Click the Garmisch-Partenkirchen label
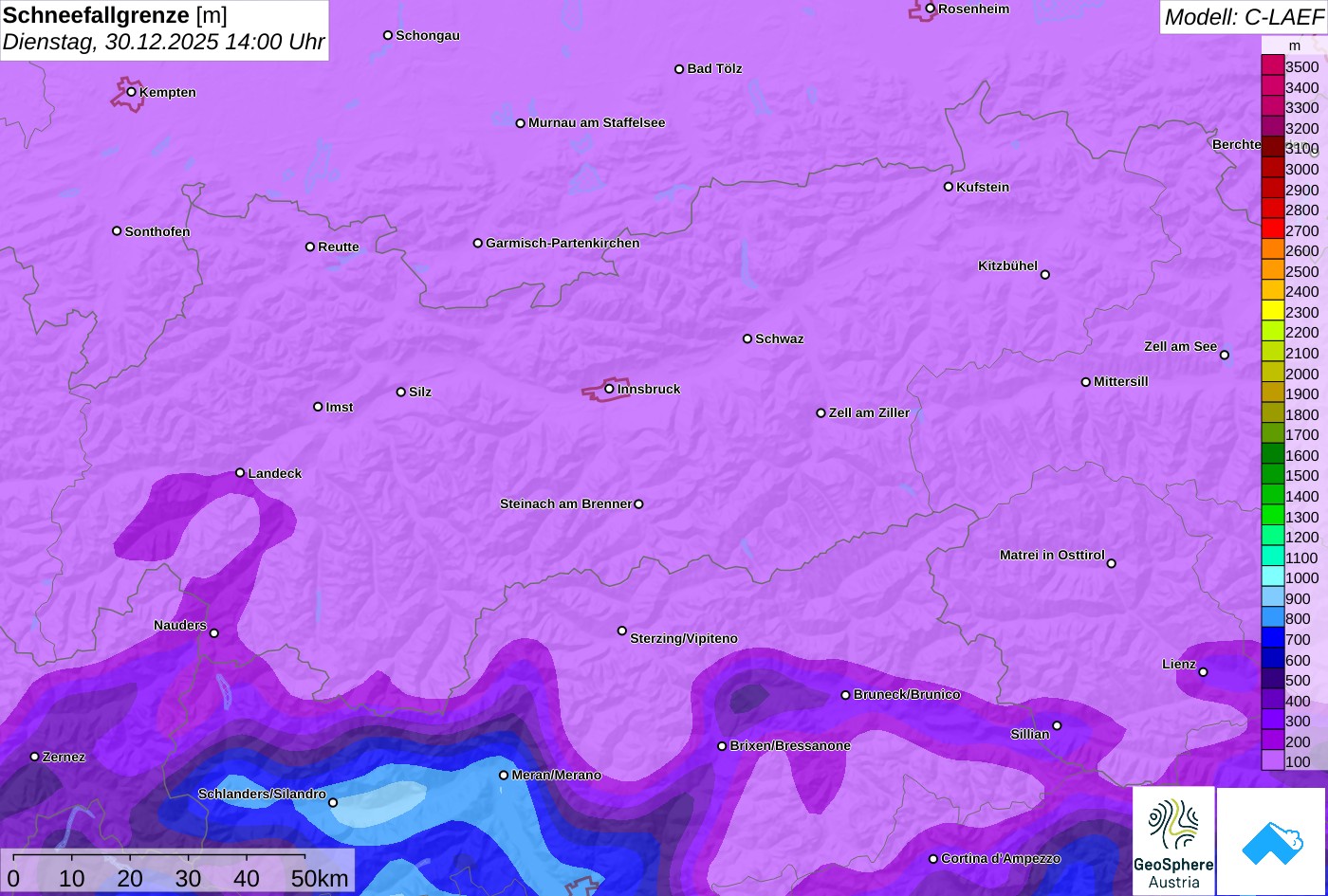This screenshot has height=896, width=1328. point(563,243)
